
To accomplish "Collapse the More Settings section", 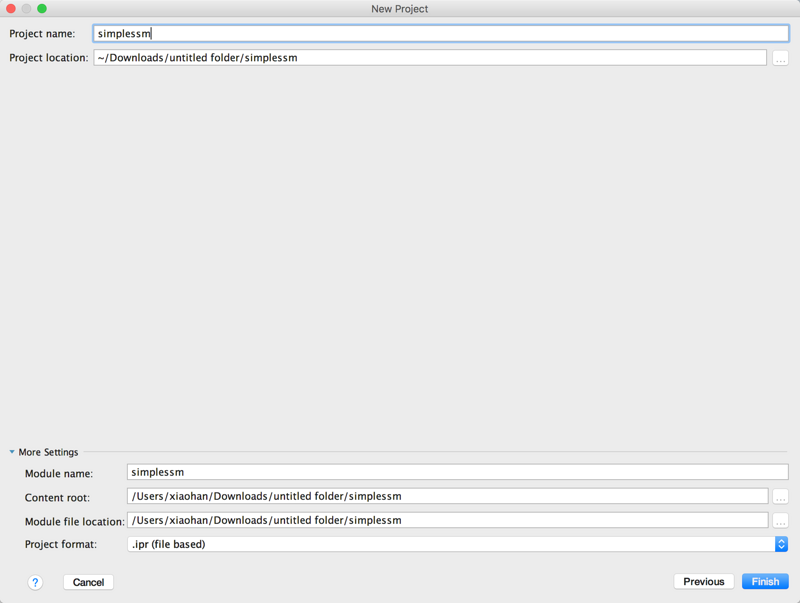I will [12, 452].
